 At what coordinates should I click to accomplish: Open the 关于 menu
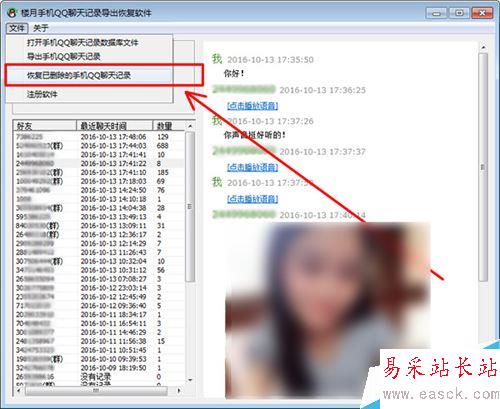tap(41, 28)
